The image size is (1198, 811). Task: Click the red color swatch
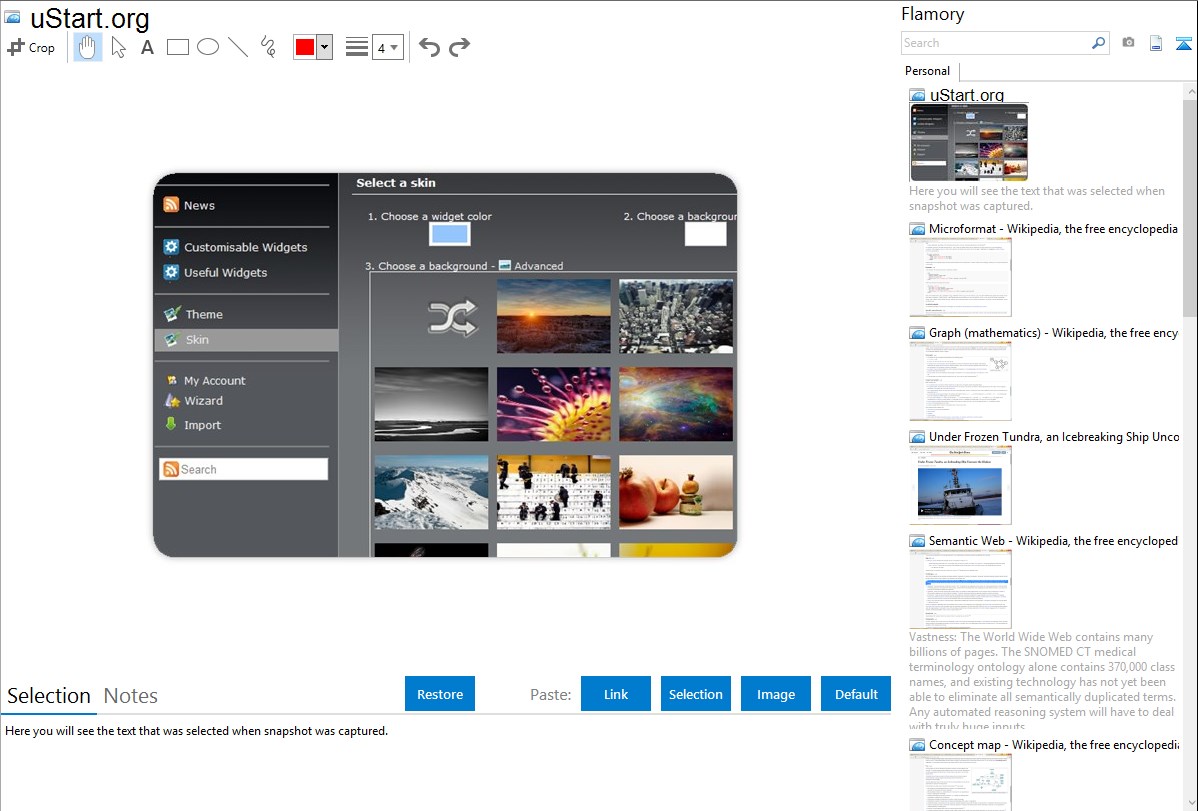[x=305, y=47]
